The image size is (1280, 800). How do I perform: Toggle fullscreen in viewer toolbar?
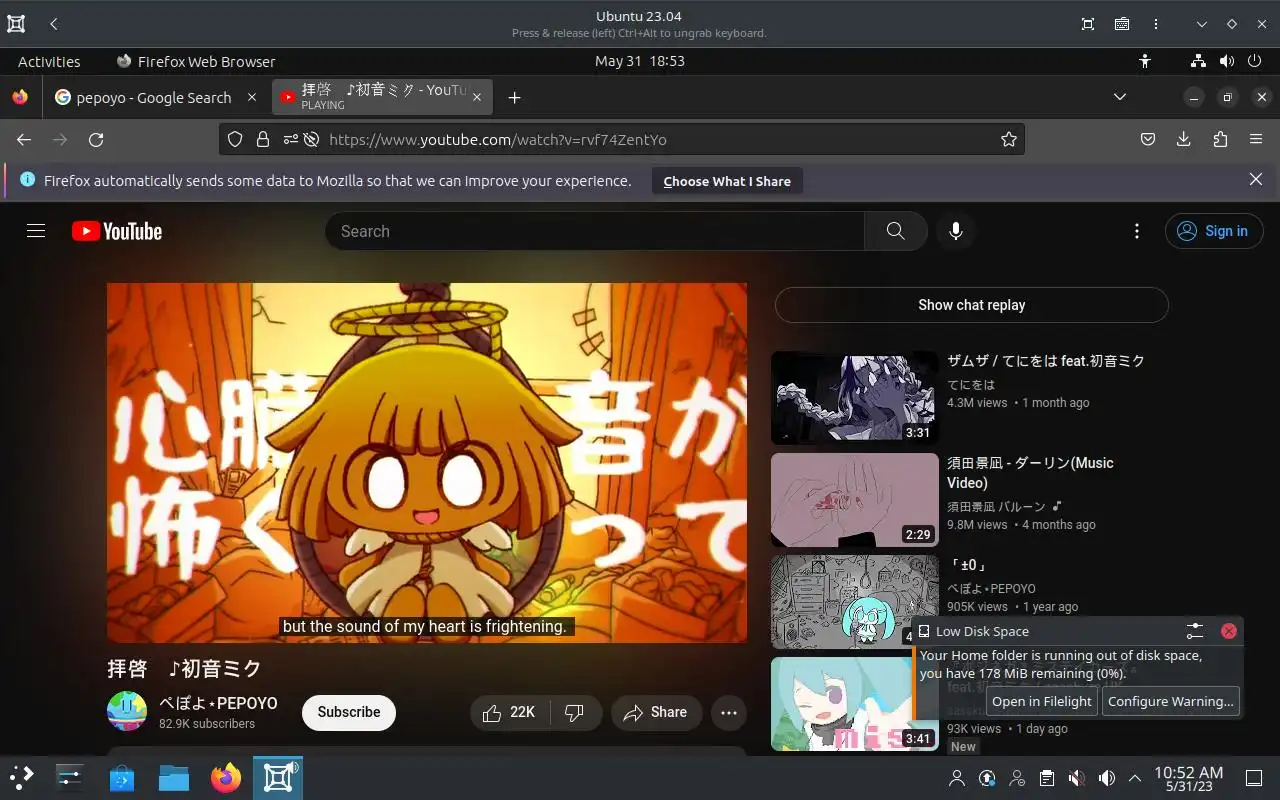click(1088, 24)
